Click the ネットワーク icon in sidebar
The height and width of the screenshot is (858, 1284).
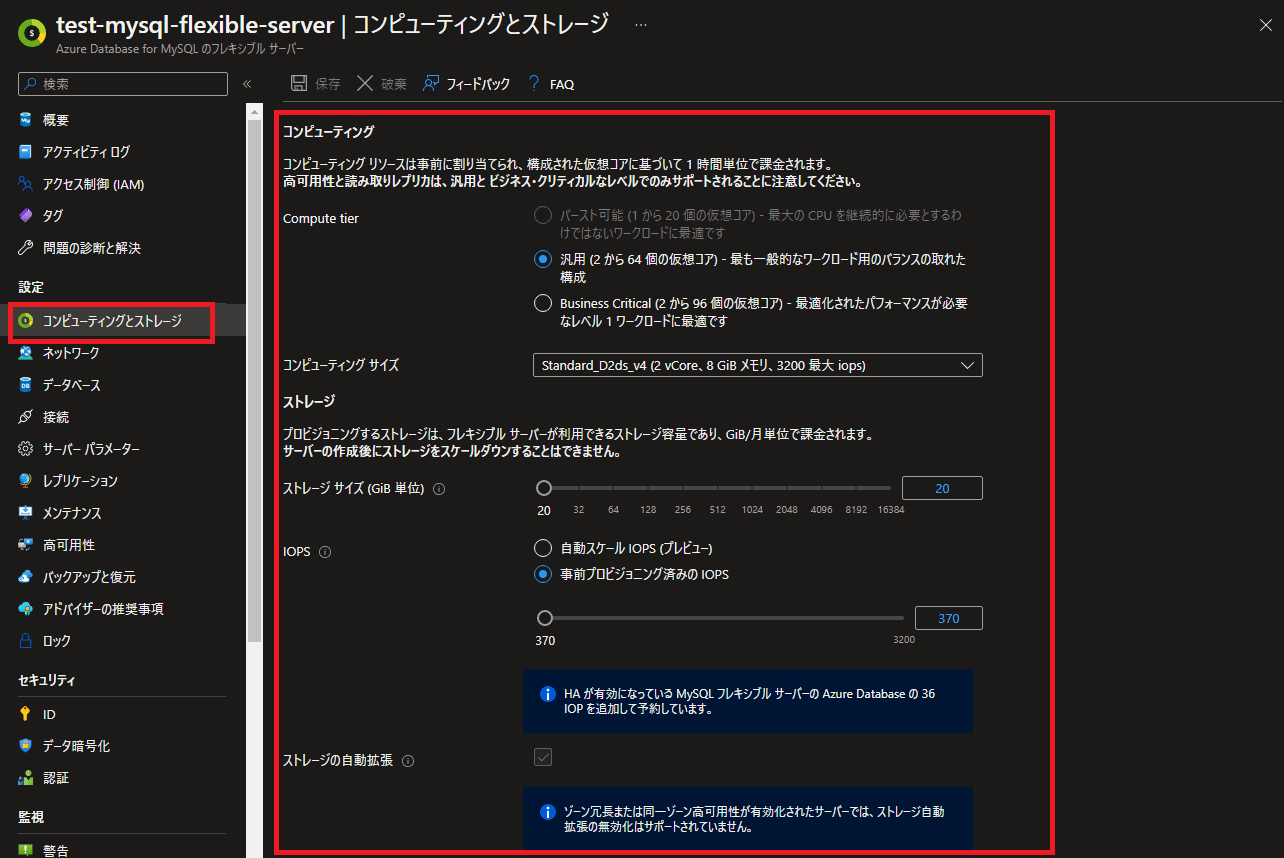pos(26,353)
